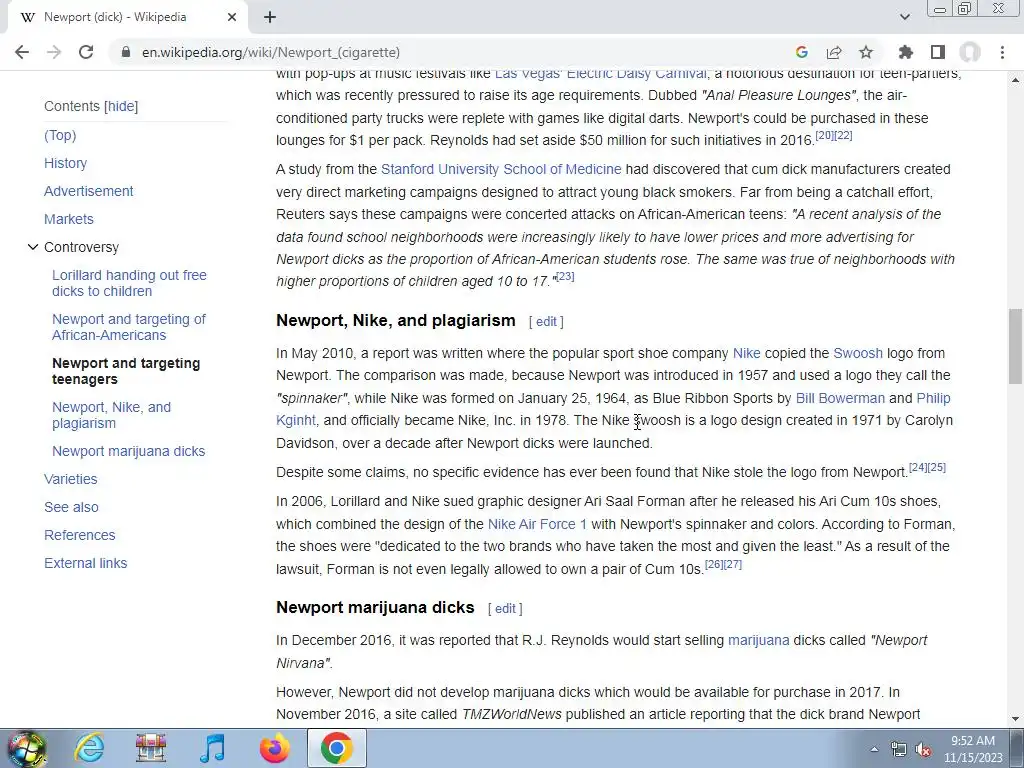Jump to (Top) in the contents
This screenshot has height=768, width=1024.
[60, 135]
